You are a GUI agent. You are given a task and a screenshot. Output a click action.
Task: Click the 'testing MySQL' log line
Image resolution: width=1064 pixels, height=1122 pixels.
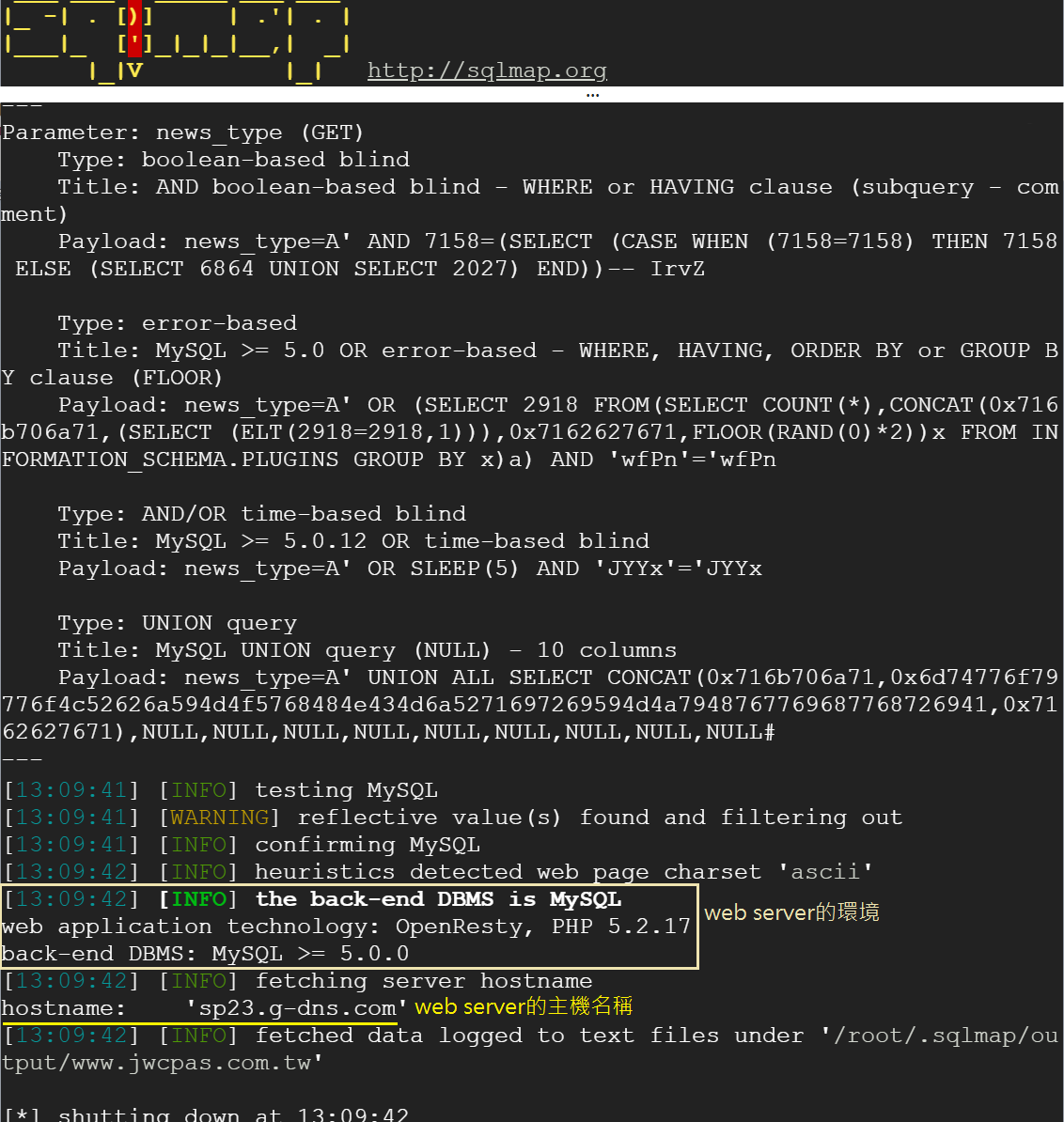(221, 790)
